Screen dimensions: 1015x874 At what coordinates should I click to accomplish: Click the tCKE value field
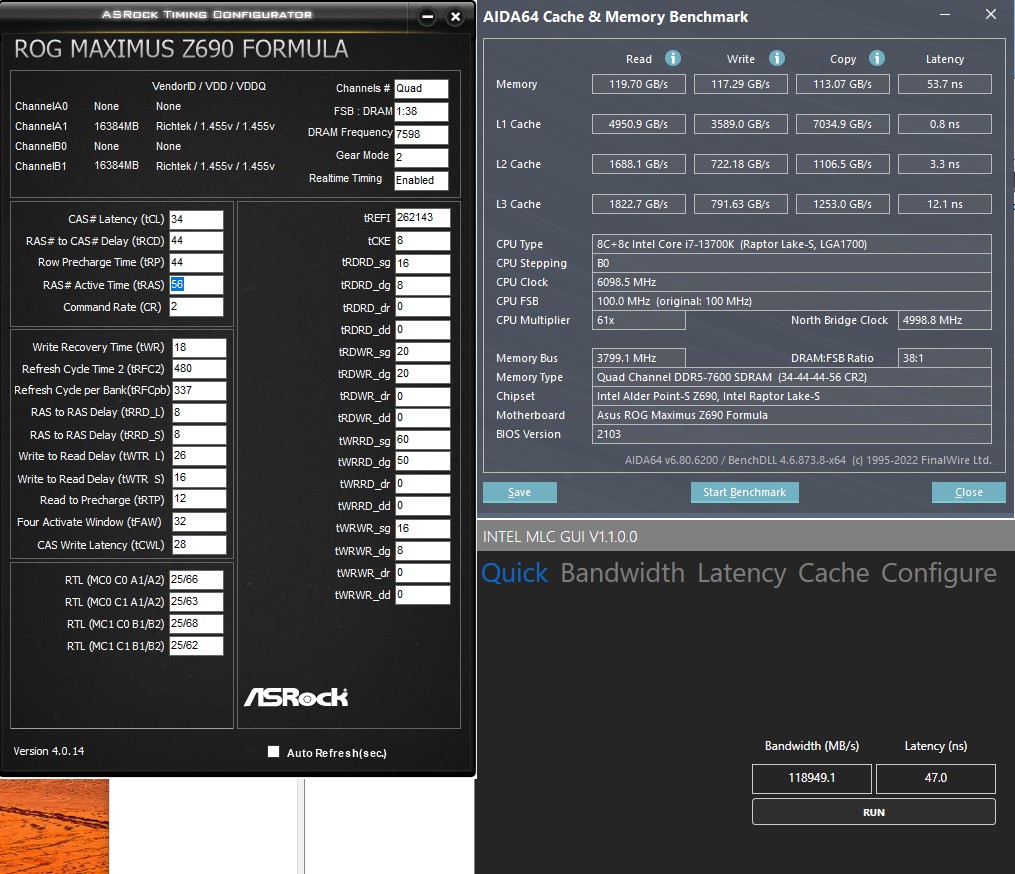pos(422,241)
